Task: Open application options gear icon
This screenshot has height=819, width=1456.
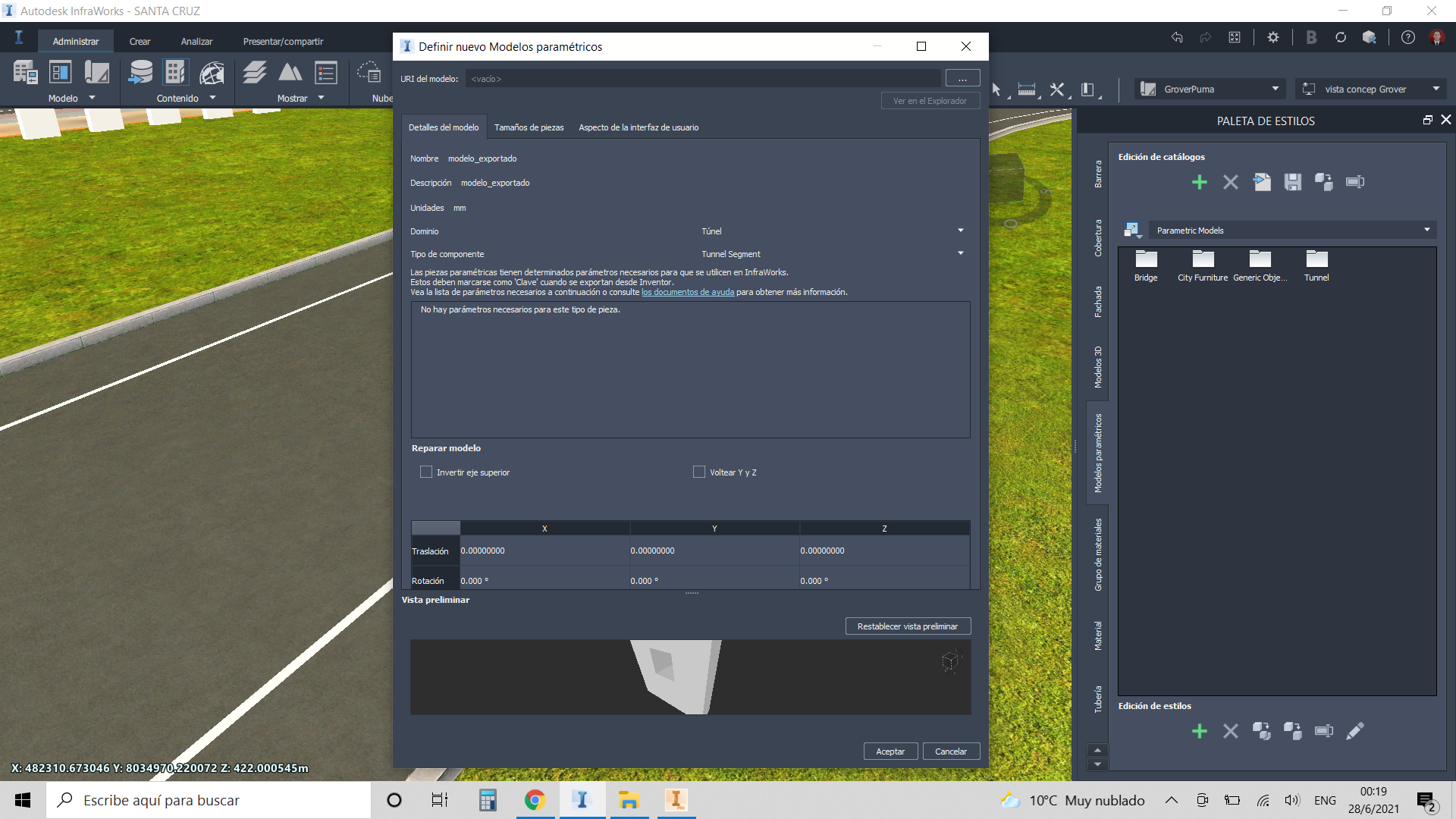Action: pyautogui.click(x=1273, y=37)
